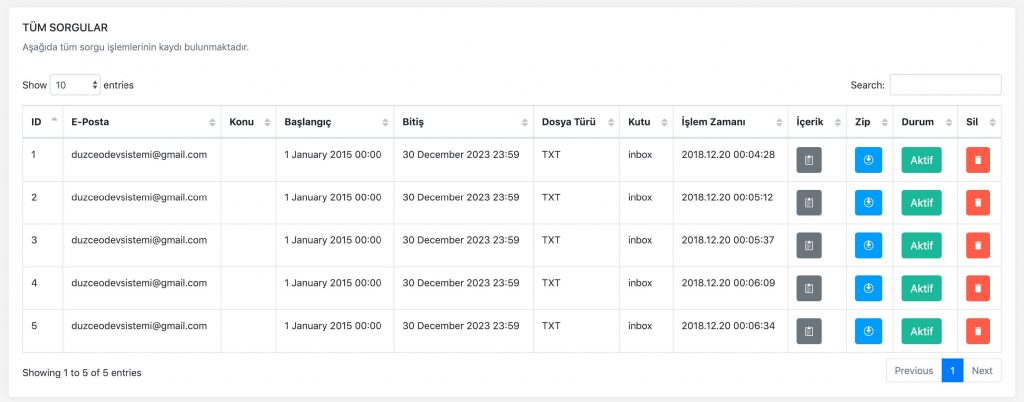The width and height of the screenshot is (1024, 402).
Task: Download zip for query ID 4
Action: tap(868, 288)
